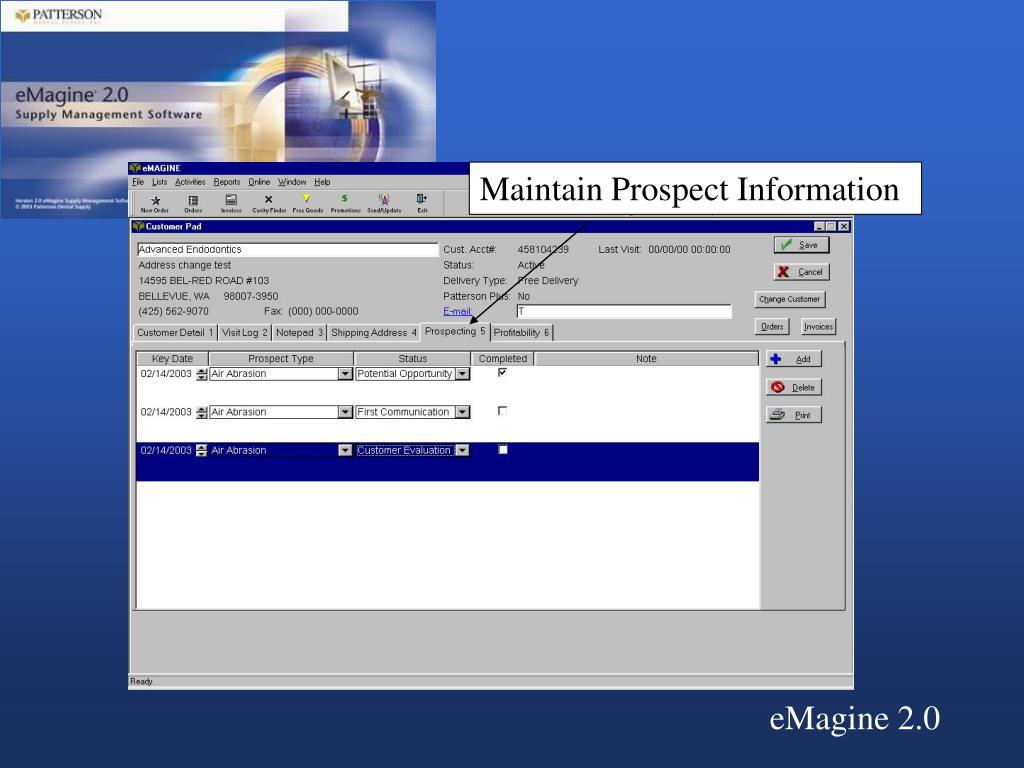Switch to the Profitability tab

pos(521,332)
